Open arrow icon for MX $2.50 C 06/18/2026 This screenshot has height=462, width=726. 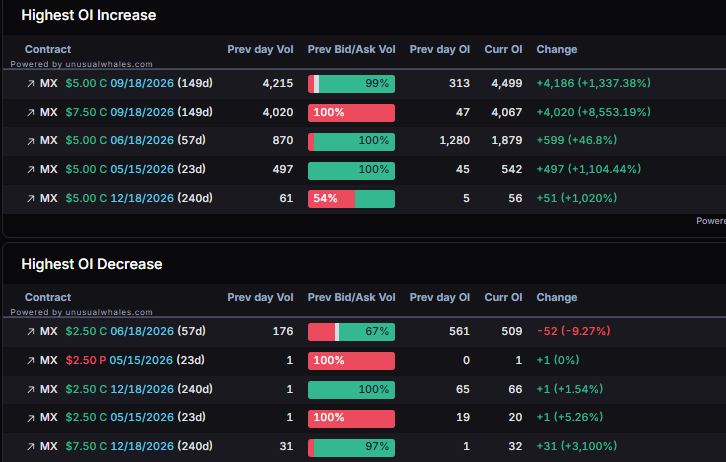(x=31, y=331)
